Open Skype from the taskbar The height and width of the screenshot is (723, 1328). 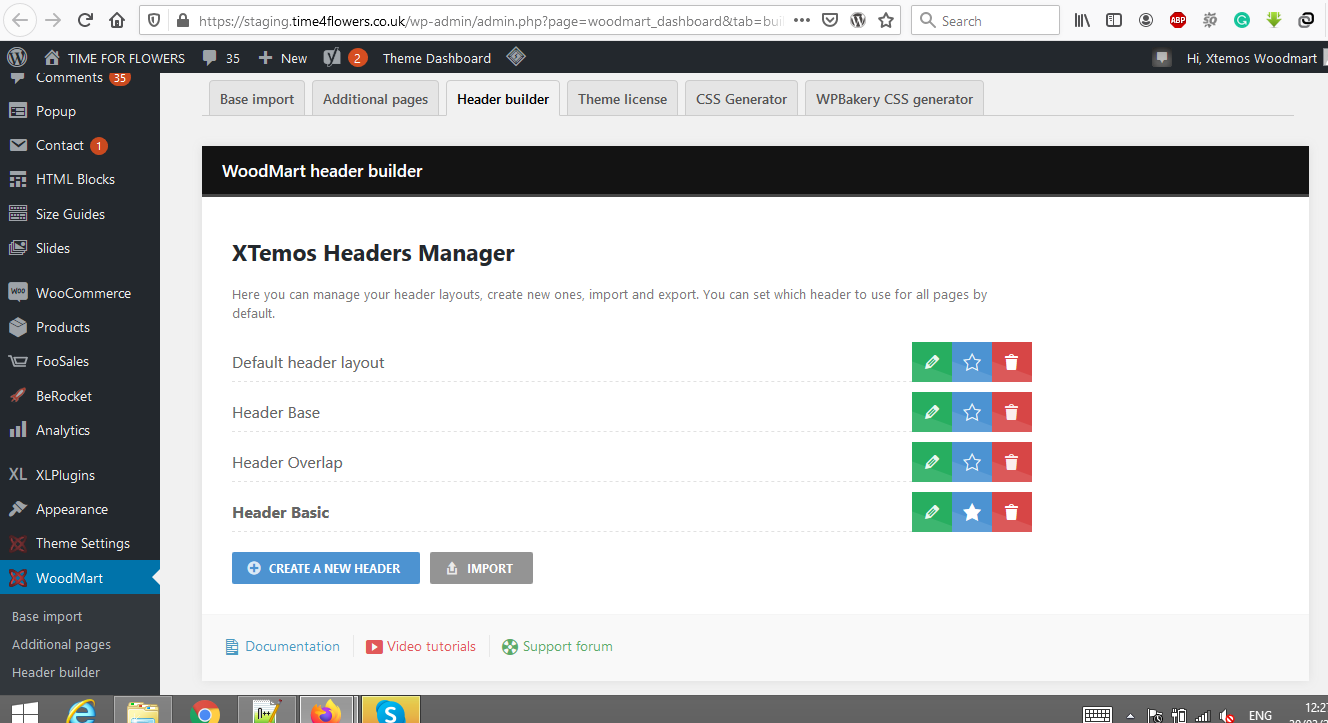pyautogui.click(x=390, y=712)
